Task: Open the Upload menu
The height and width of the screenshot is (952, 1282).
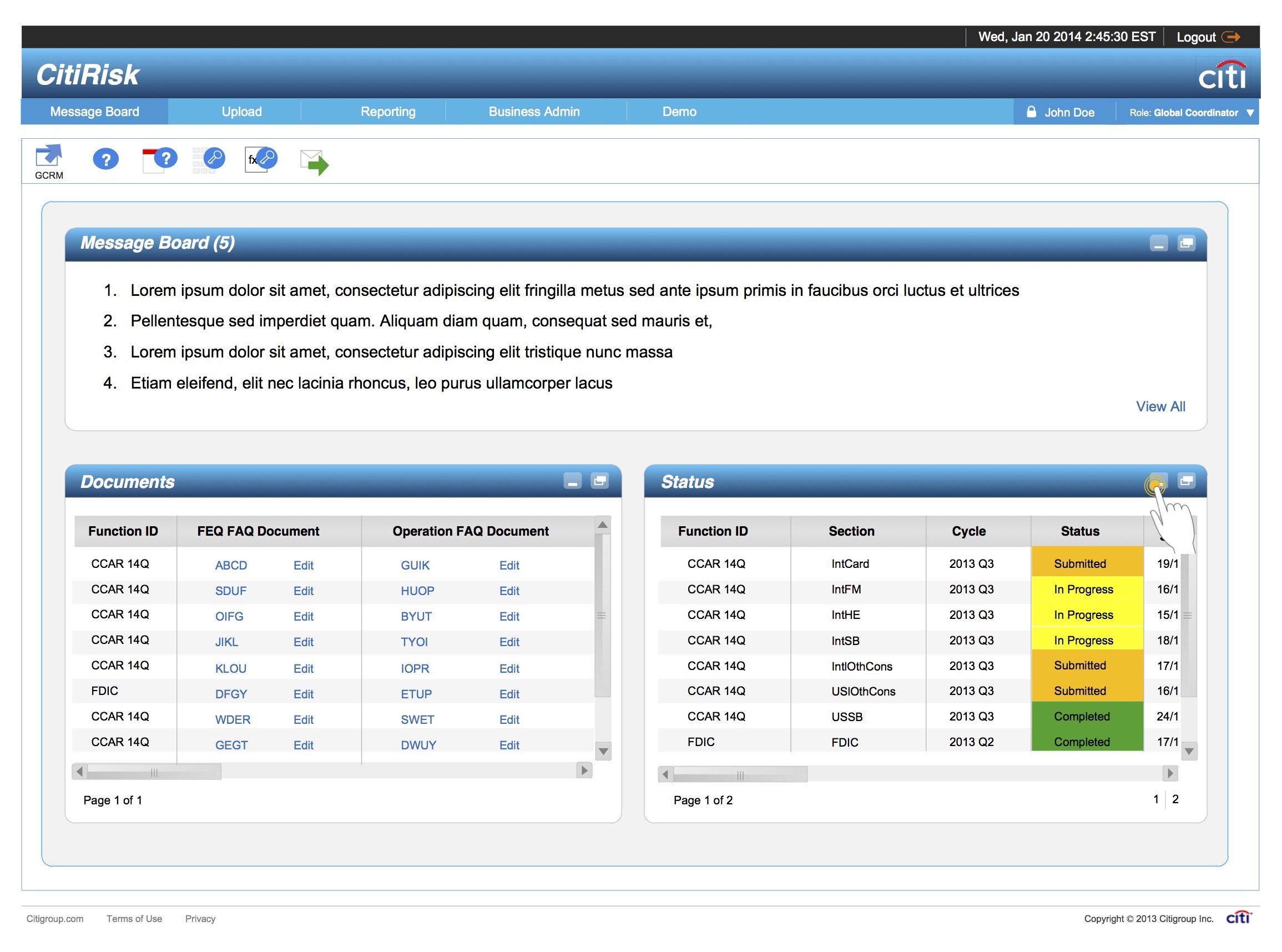Action: pos(241,112)
